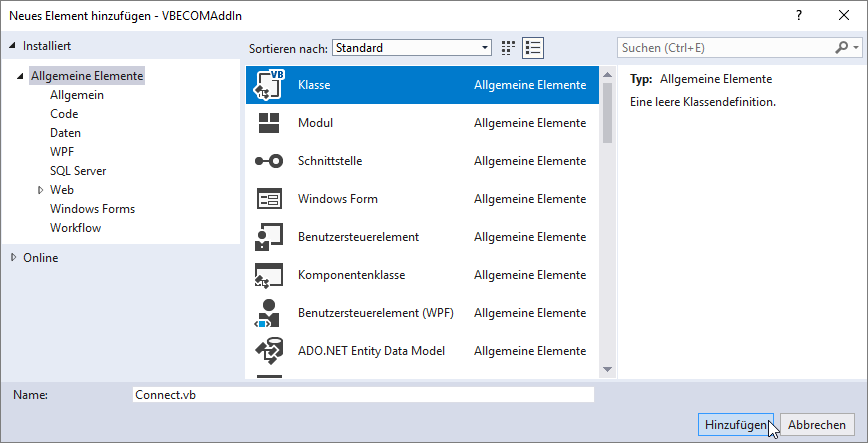Collapse the Allgemeine Elemente tree node
The image size is (868, 443).
coord(21,76)
